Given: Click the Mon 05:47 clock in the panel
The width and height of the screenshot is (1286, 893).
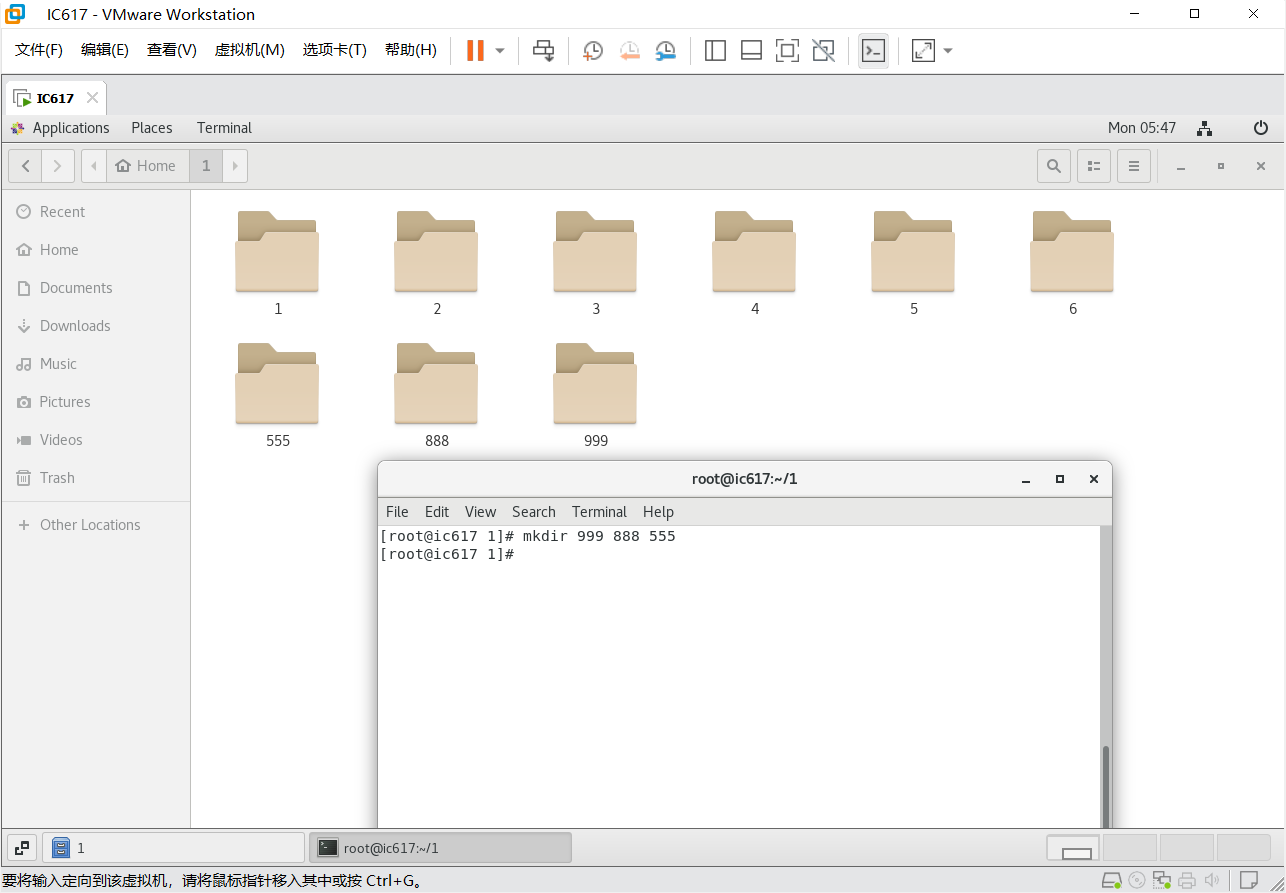Looking at the screenshot, I should point(1142,128).
